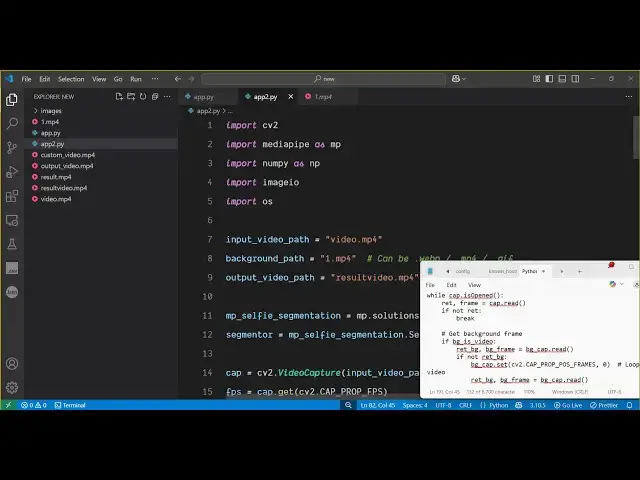Switch to Notepad config tab
Screen dimensions: 640x480
tap(462, 271)
